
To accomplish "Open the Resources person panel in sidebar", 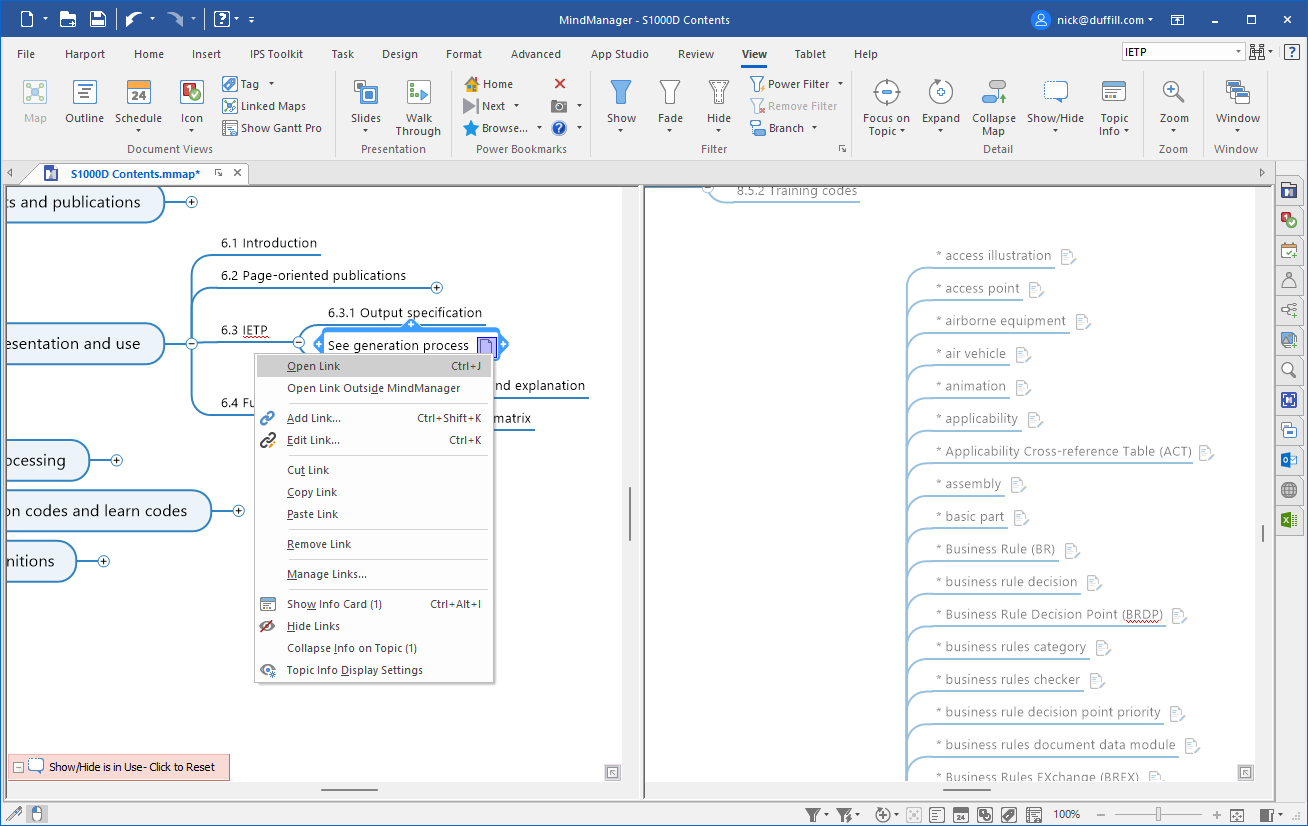I will pos(1290,281).
